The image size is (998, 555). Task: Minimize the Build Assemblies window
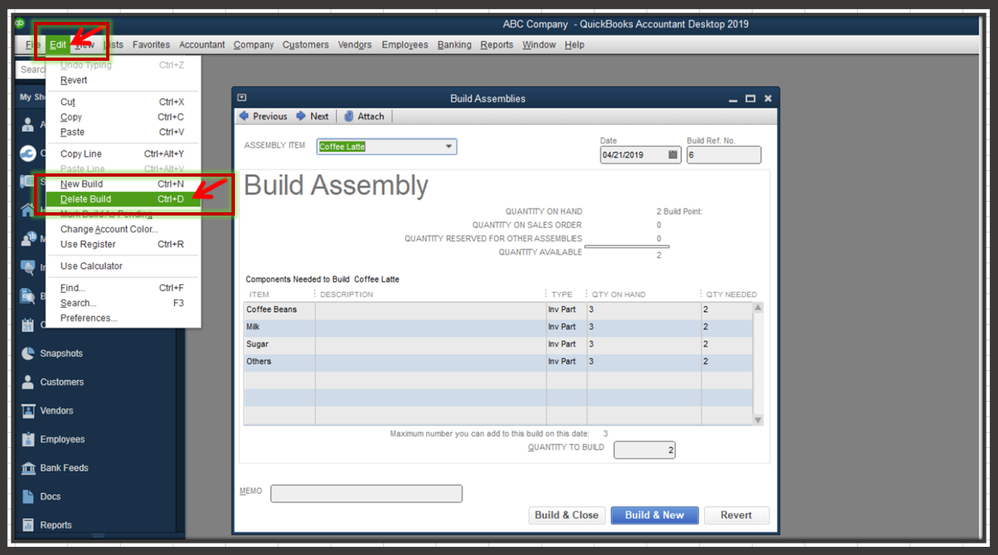pyautogui.click(x=733, y=99)
